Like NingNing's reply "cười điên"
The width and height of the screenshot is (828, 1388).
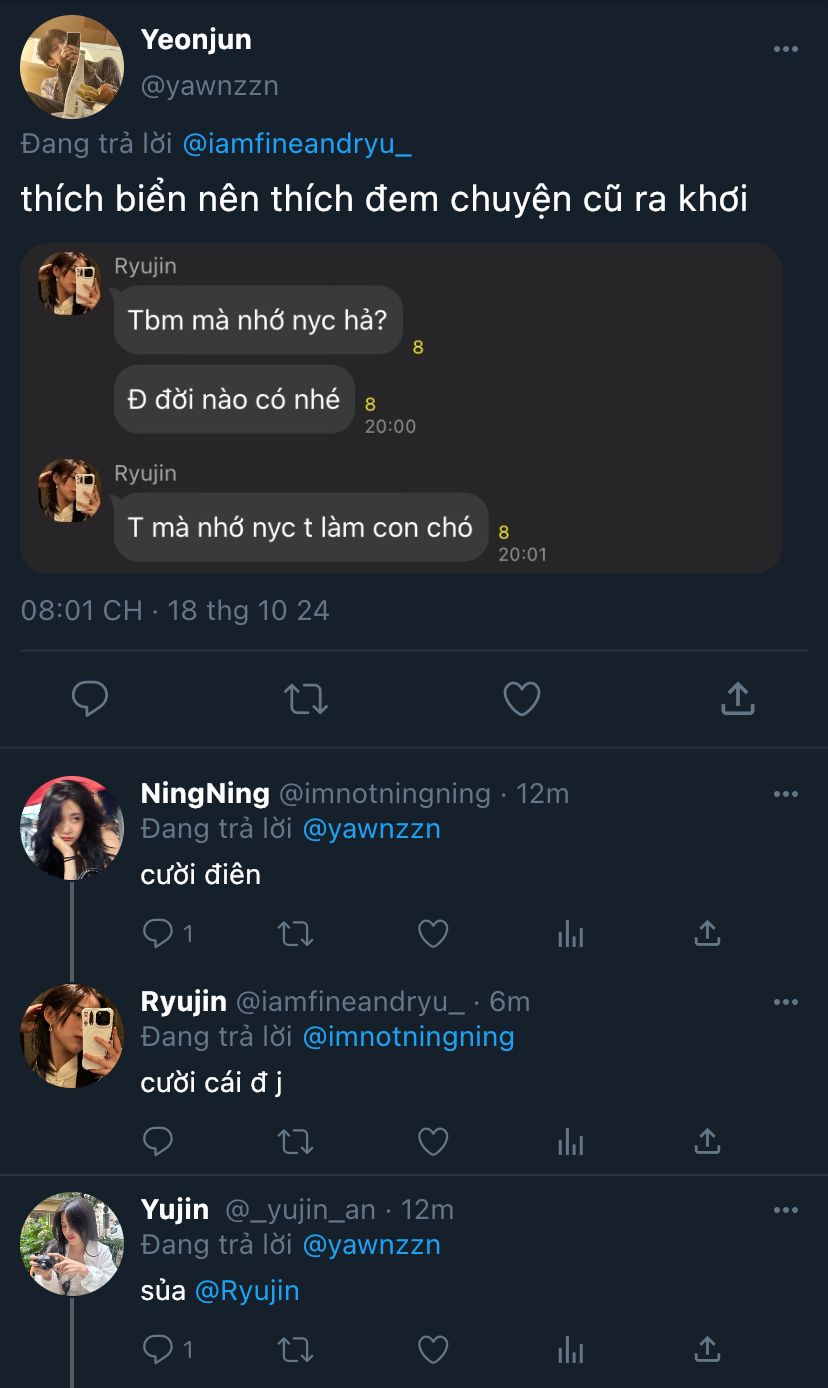click(432, 934)
